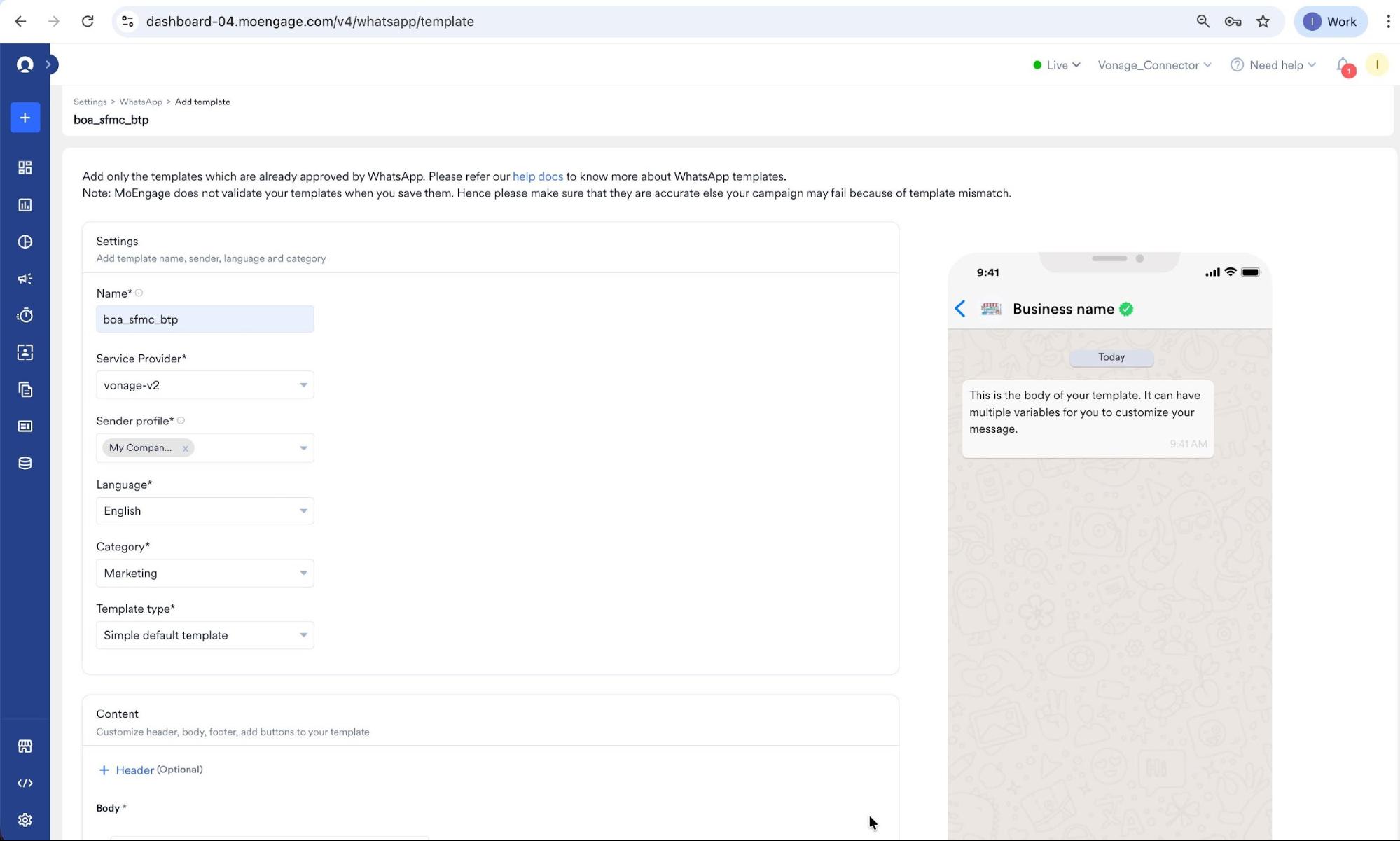The width and height of the screenshot is (1400, 841).
Task: Click the Settings breadcrumb link
Action: [x=90, y=102]
